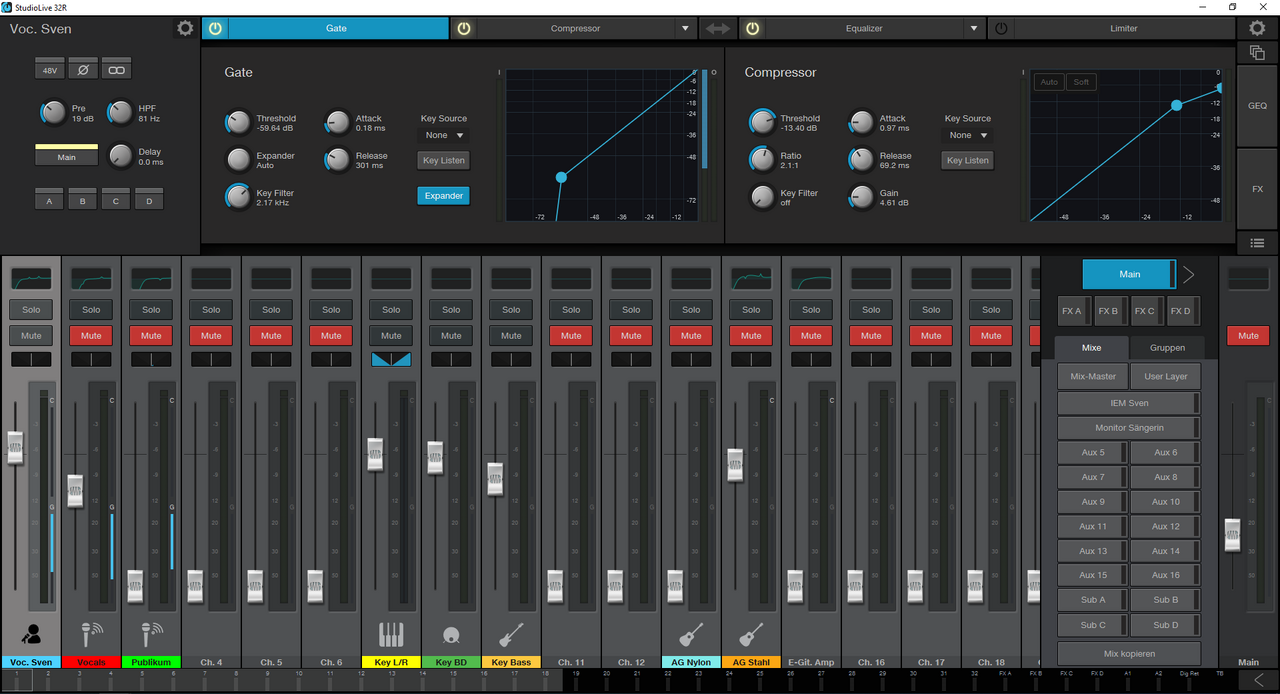
Task: Enable Auto mode in compressor graph
Action: (1049, 82)
